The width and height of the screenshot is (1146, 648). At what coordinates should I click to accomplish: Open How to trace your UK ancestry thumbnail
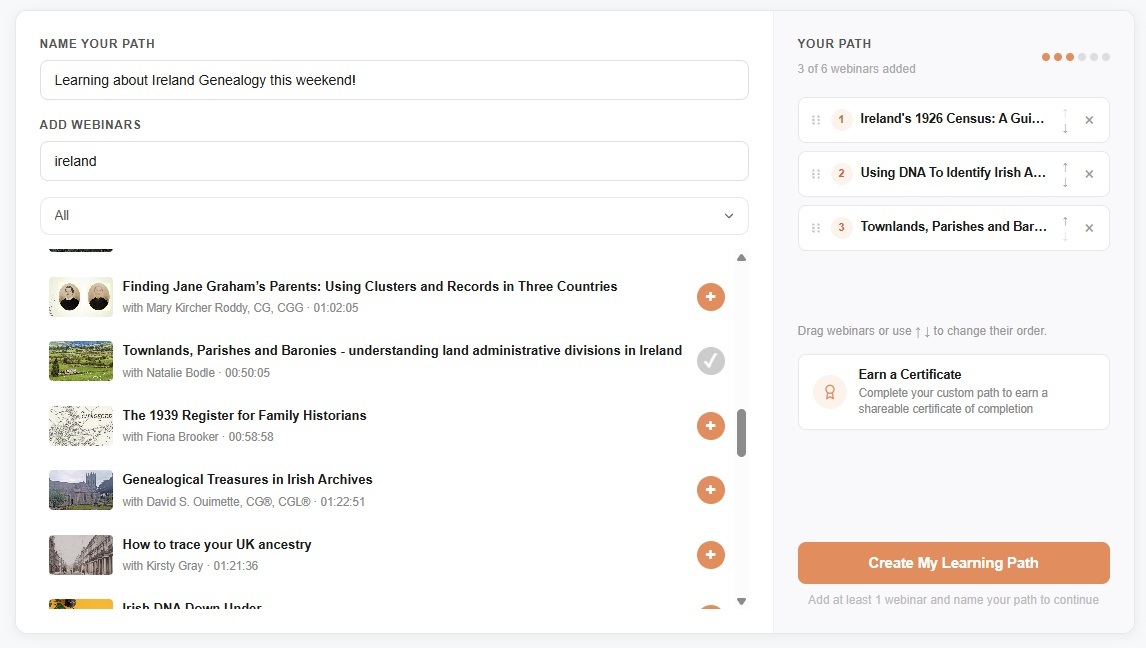pyautogui.click(x=81, y=554)
